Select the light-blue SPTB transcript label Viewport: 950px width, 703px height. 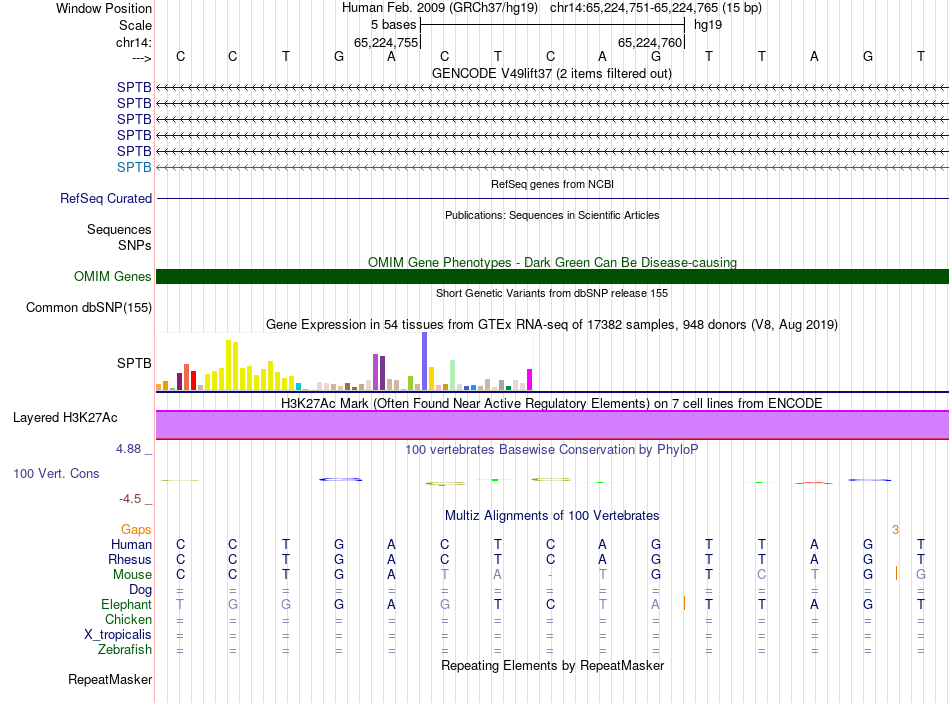(x=134, y=167)
